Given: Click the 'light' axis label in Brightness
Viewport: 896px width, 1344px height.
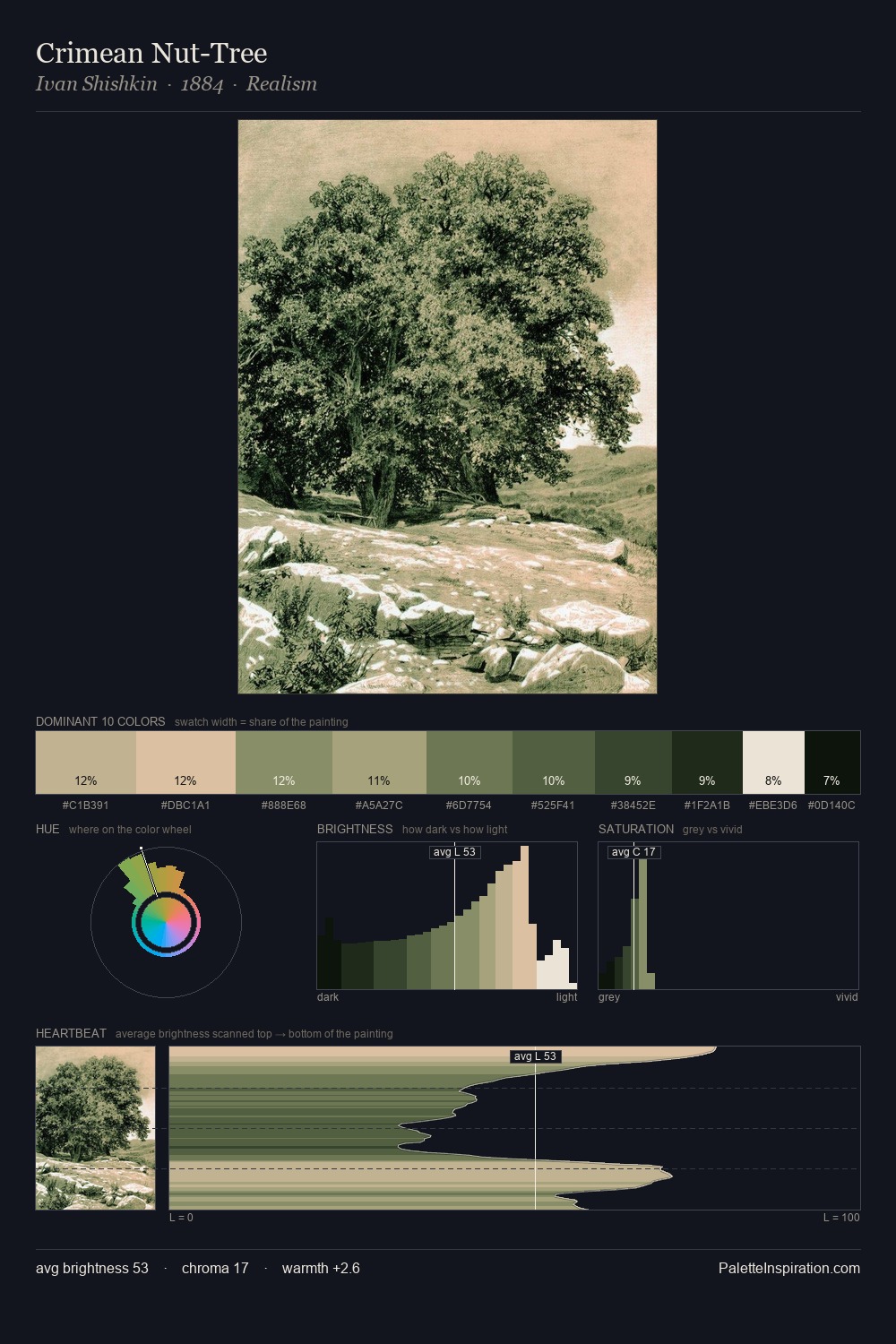Looking at the screenshot, I should coord(566,996).
